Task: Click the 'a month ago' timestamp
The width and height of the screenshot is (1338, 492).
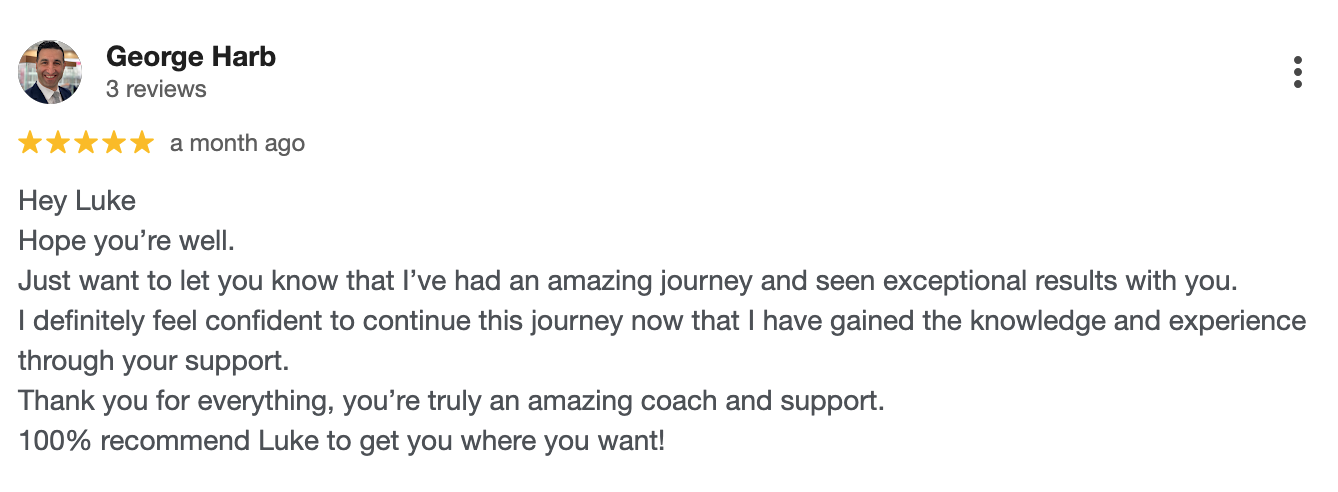Action: [x=237, y=143]
